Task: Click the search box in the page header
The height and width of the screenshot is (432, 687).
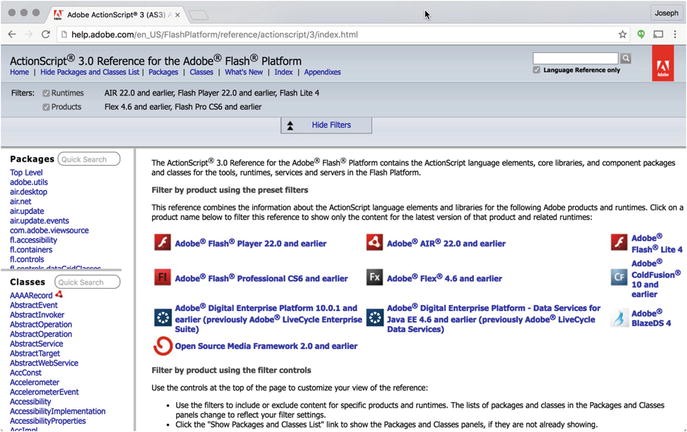Action: pyautogui.click(x=575, y=58)
